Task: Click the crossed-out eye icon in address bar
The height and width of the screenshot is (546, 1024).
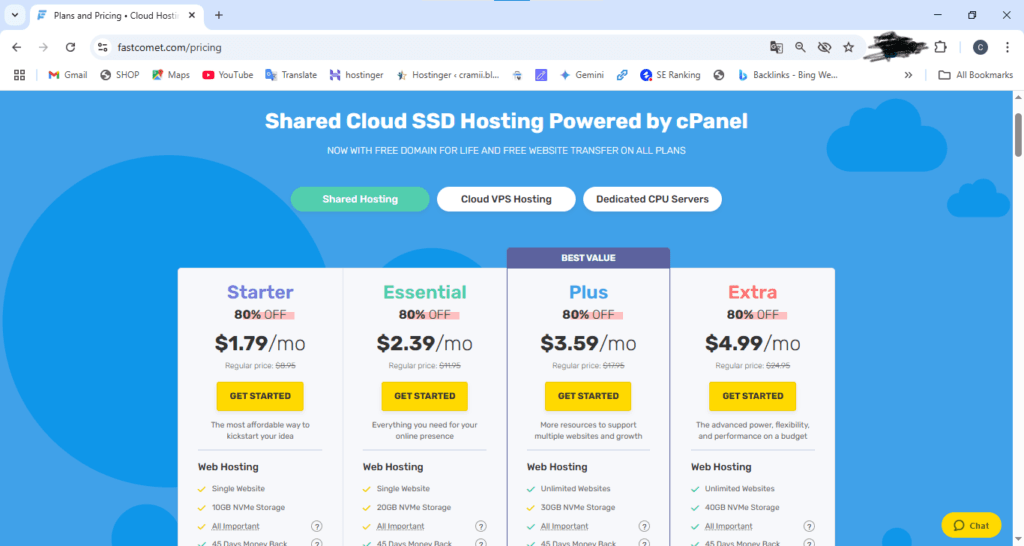Action: click(x=824, y=47)
